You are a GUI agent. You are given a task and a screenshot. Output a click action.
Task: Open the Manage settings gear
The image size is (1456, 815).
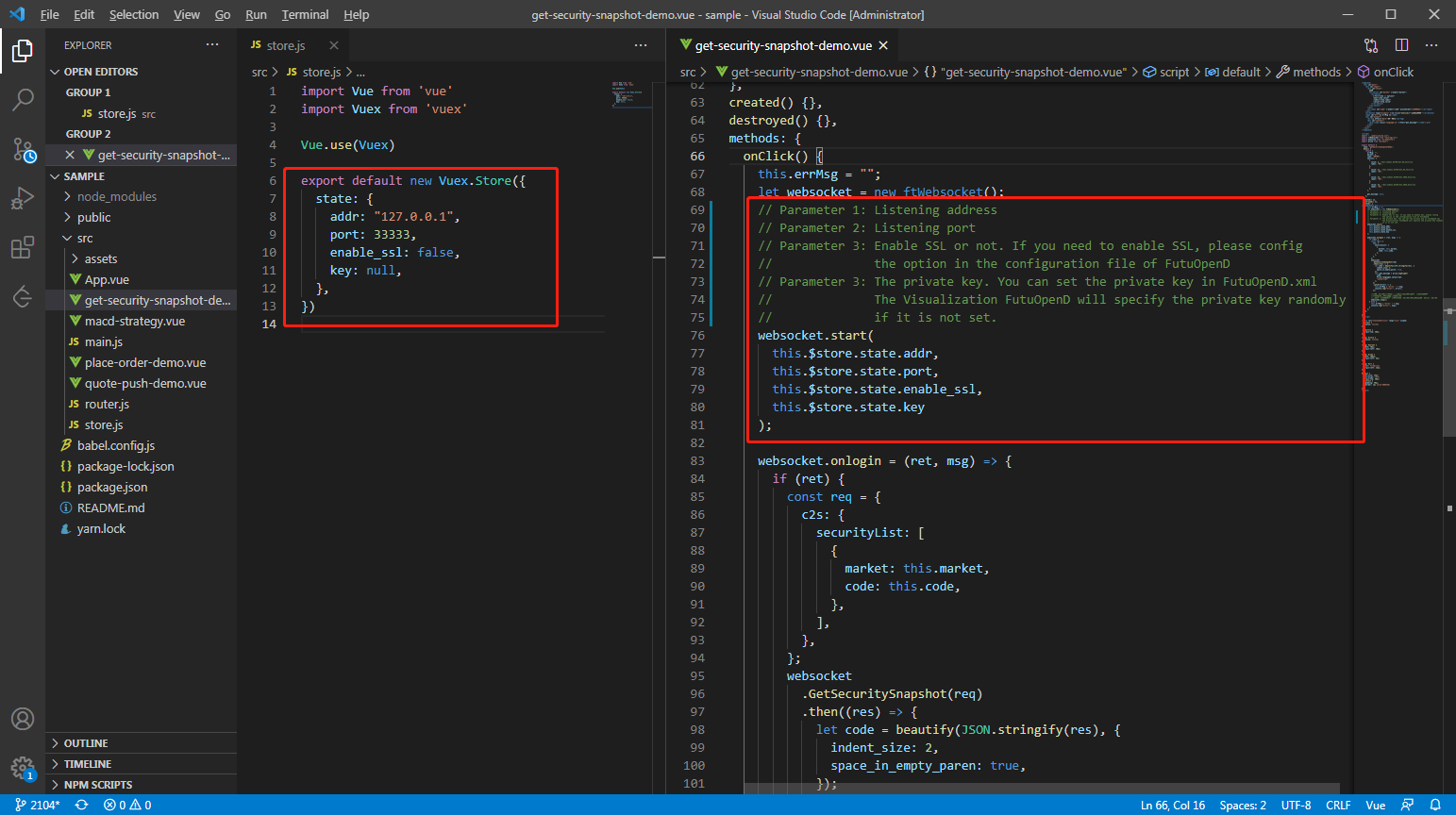tap(23, 768)
